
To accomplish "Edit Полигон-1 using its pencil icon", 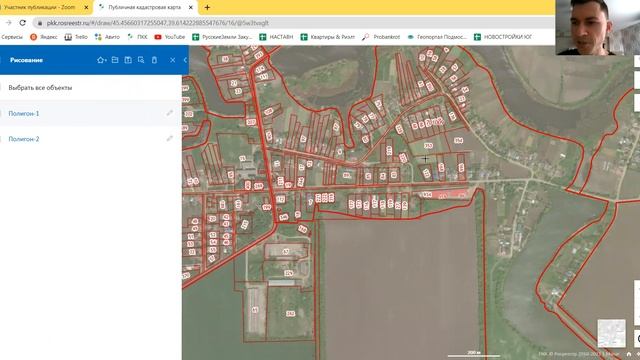I will pyautogui.click(x=170, y=113).
